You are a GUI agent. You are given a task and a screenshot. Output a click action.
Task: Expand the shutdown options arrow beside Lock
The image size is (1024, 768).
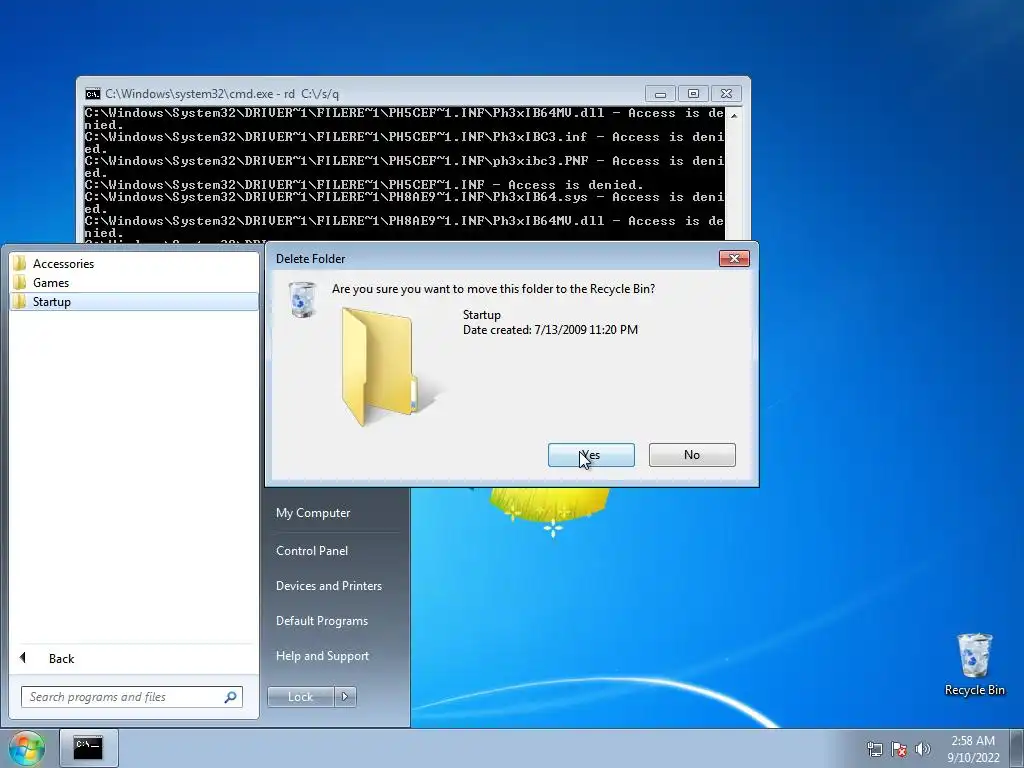345,697
